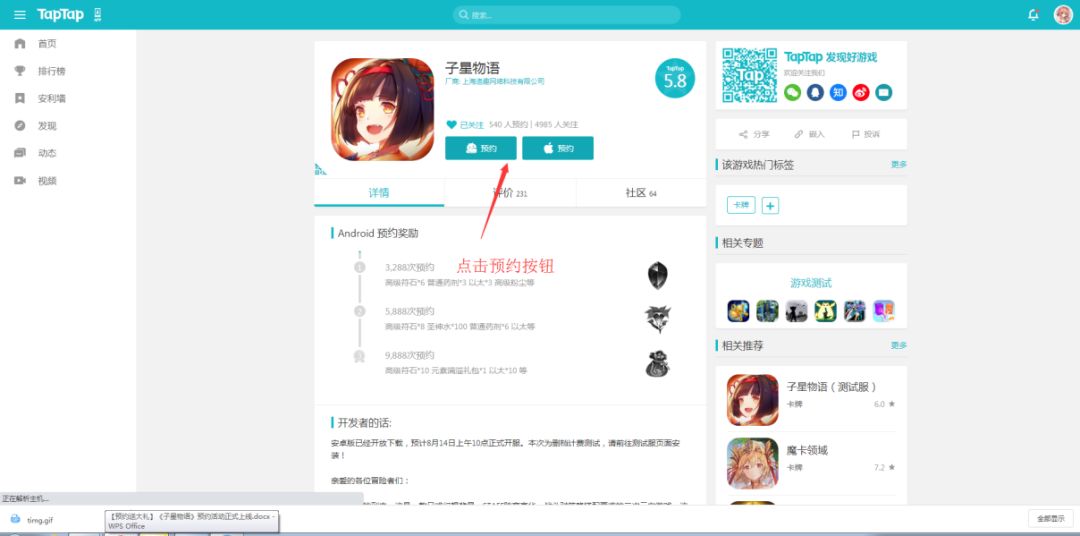Switch to the 评价 231 tab
The width and height of the screenshot is (1080, 536).
pos(510,194)
